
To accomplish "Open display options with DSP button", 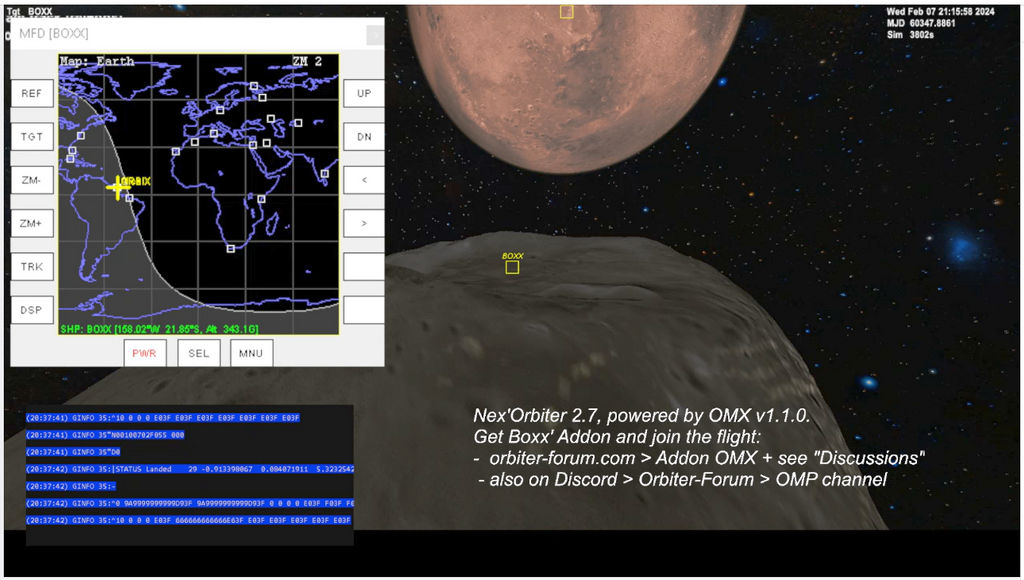I will coord(32,310).
